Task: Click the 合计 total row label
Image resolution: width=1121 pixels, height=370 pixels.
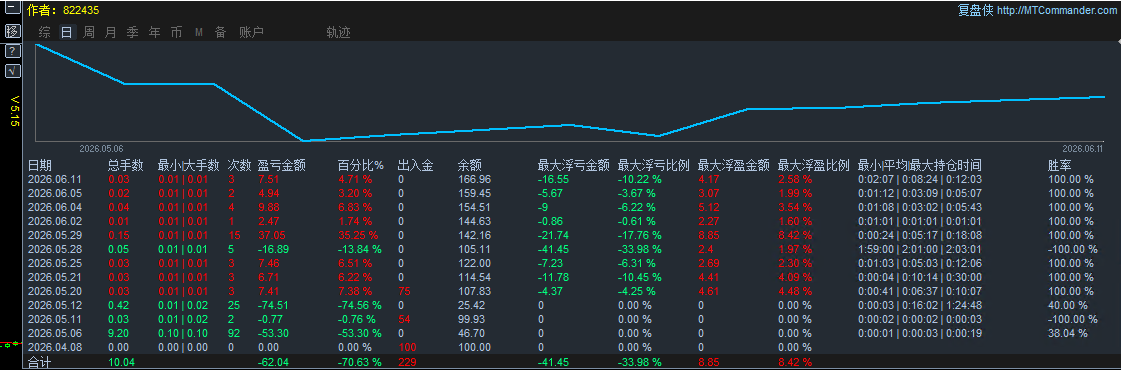Action: pyautogui.click(x=39, y=363)
